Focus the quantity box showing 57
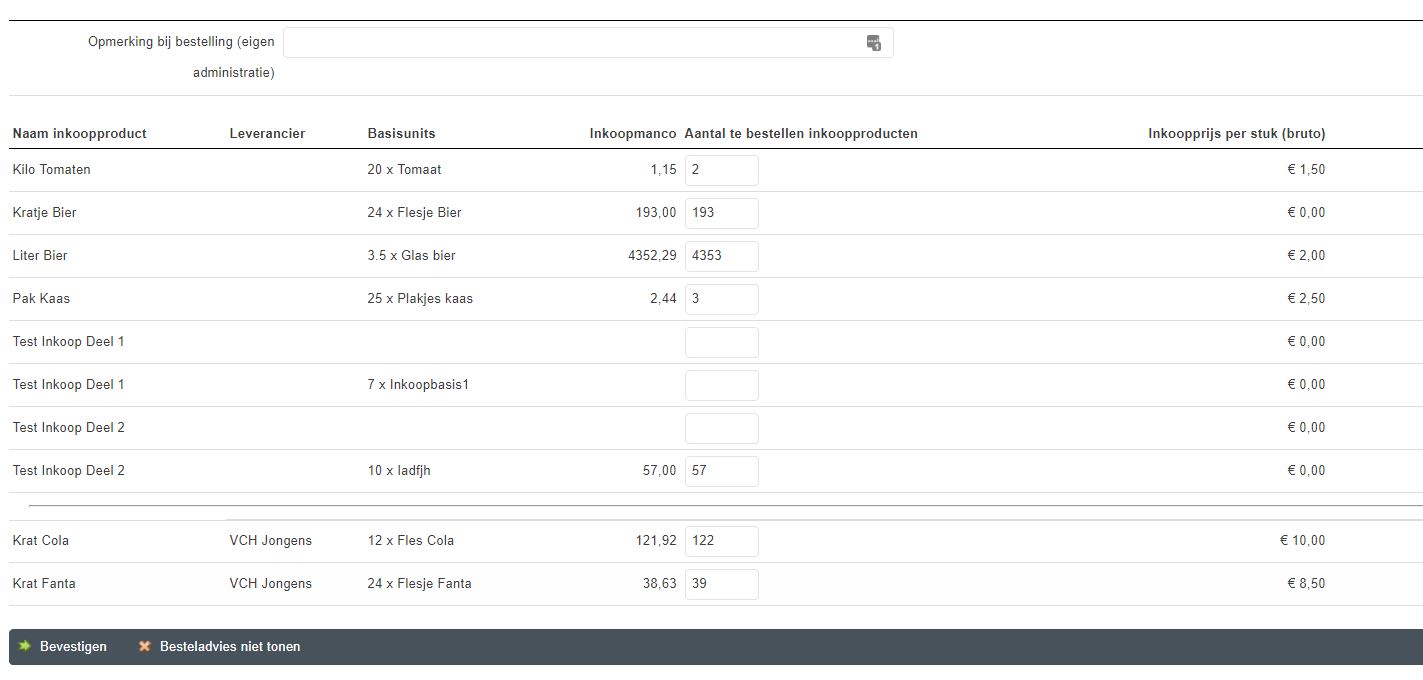 (x=721, y=471)
